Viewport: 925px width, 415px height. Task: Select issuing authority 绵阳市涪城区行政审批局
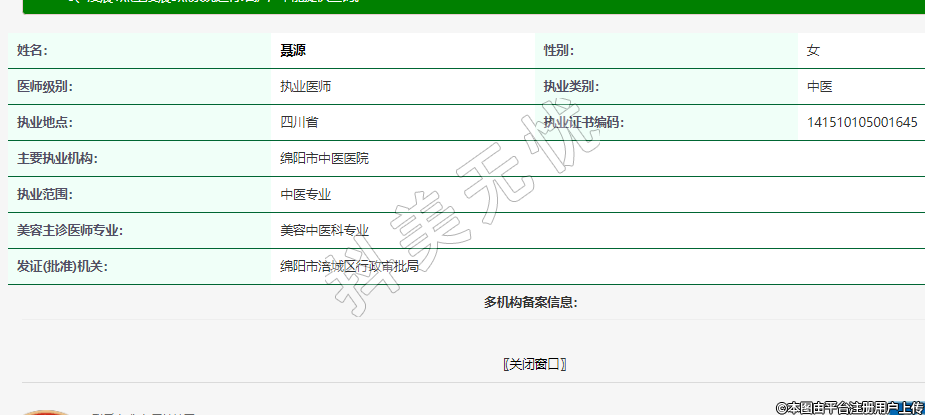(349, 266)
